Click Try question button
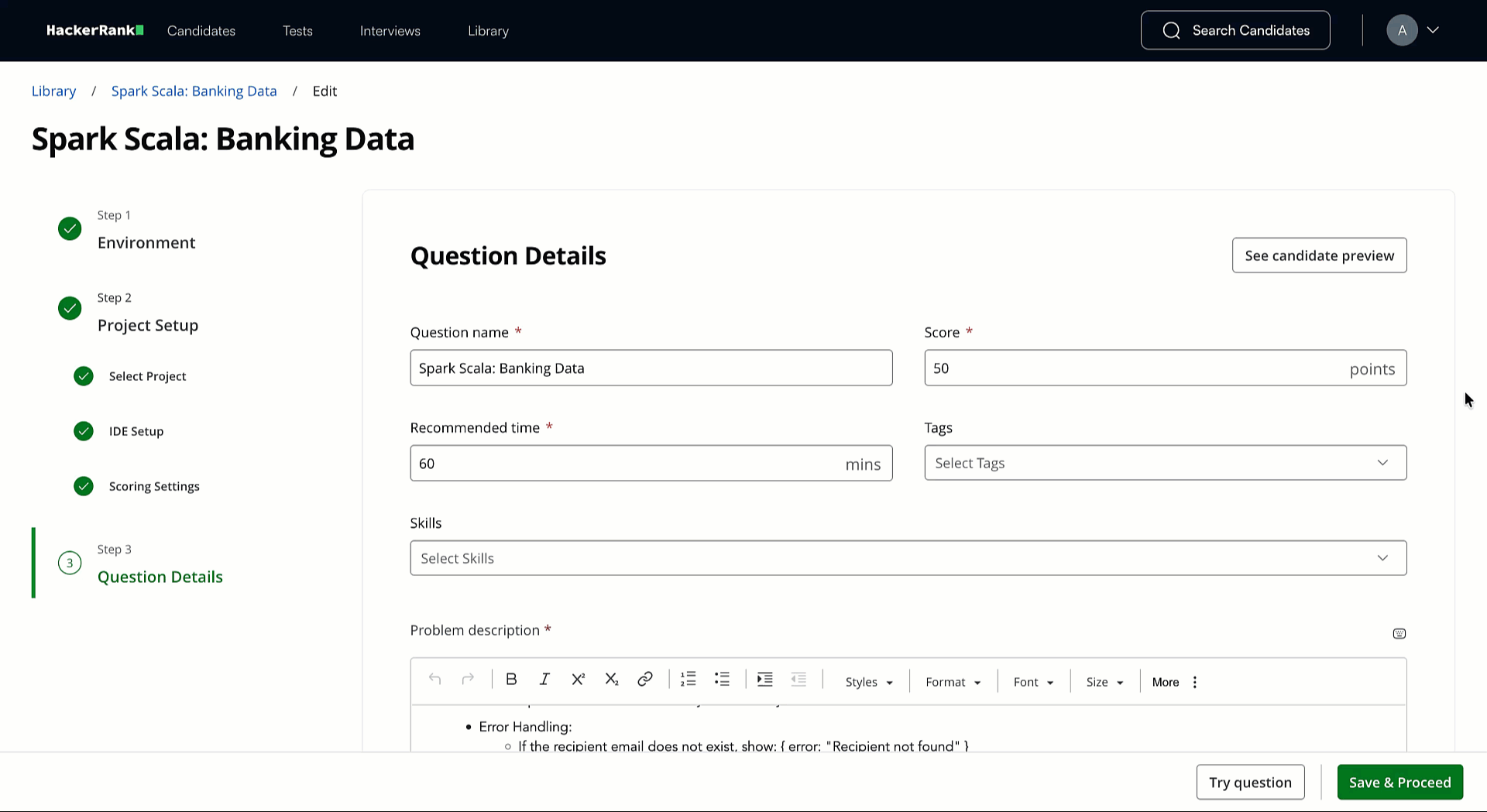Image resolution: width=1487 pixels, height=812 pixels. [x=1250, y=782]
